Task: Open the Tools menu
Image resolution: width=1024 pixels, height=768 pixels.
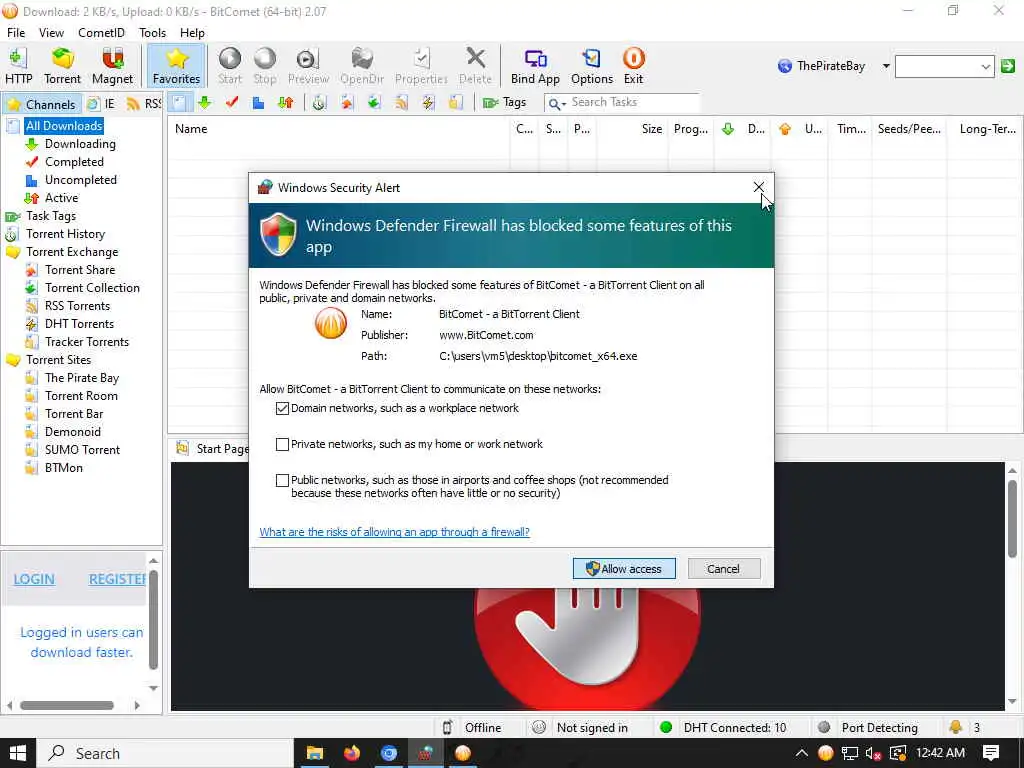Action: tap(152, 33)
